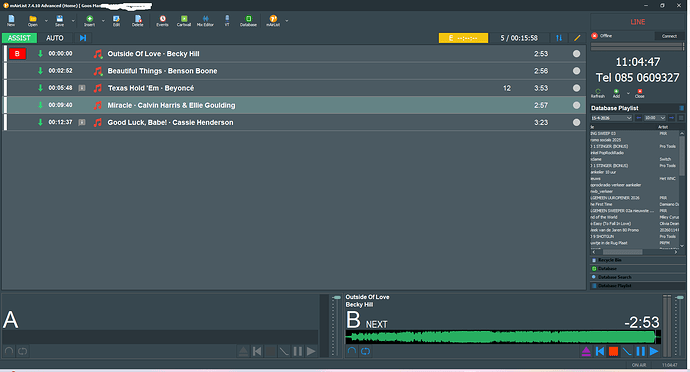Toggle status circle for Good Luck, Babe!

point(576,122)
